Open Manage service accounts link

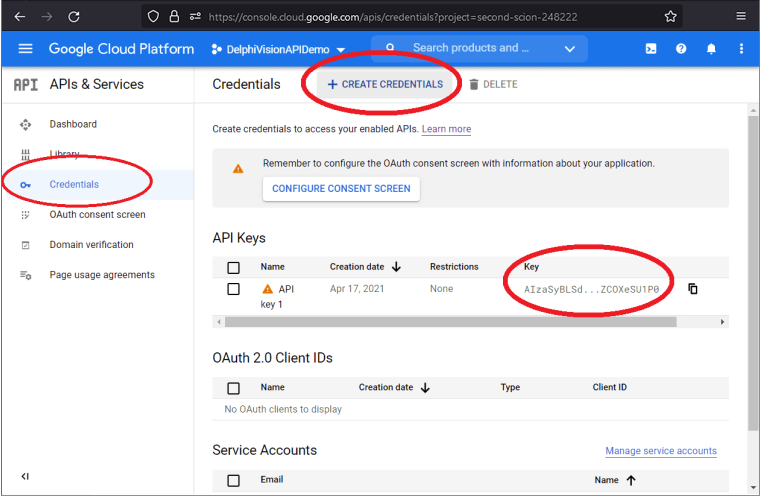pos(661,451)
